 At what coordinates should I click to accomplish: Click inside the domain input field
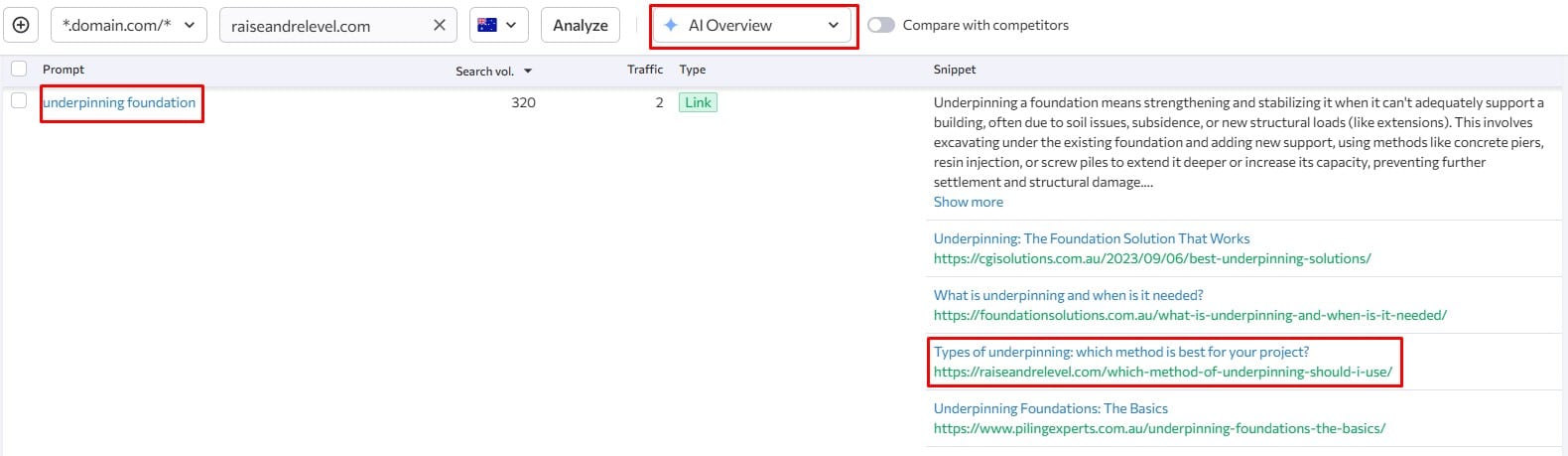pyautogui.click(x=323, y=26)
